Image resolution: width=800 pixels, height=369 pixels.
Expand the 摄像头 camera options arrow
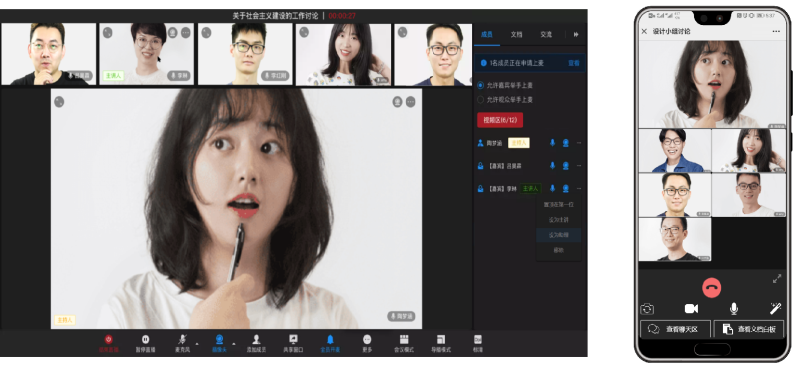[234, 343]
